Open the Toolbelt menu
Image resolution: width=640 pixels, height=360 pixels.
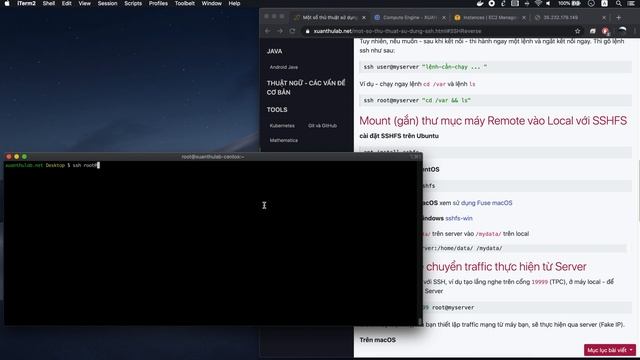(184, 4)
